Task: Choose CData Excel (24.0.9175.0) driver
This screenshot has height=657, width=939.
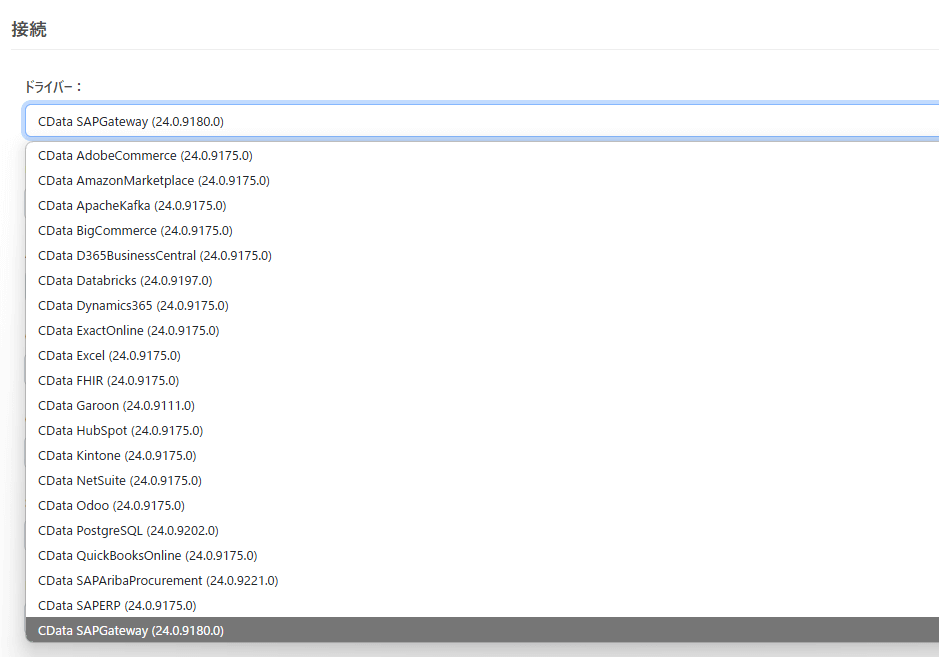Action: click(482, 356)
